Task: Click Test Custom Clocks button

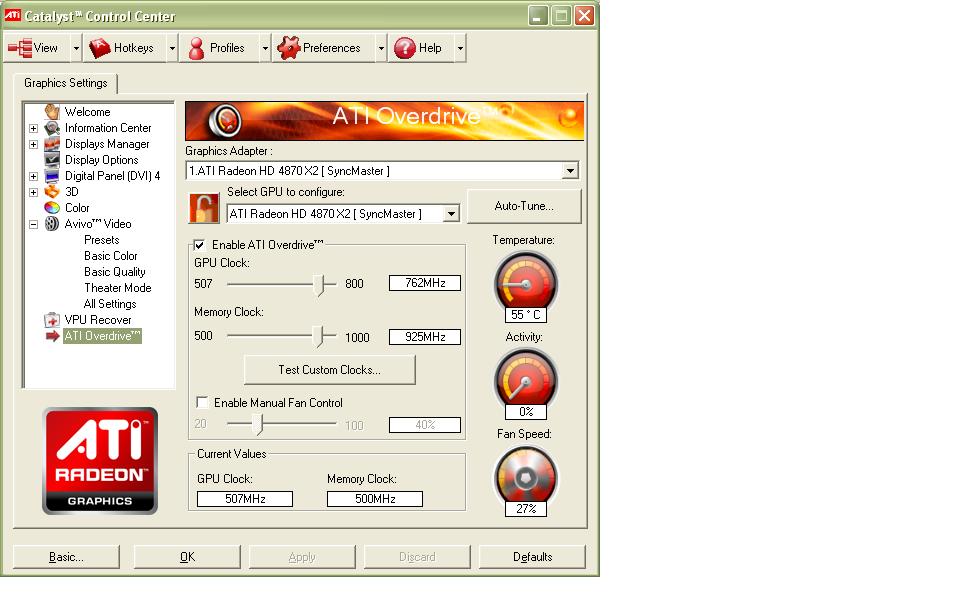Action: coord(329,370)
